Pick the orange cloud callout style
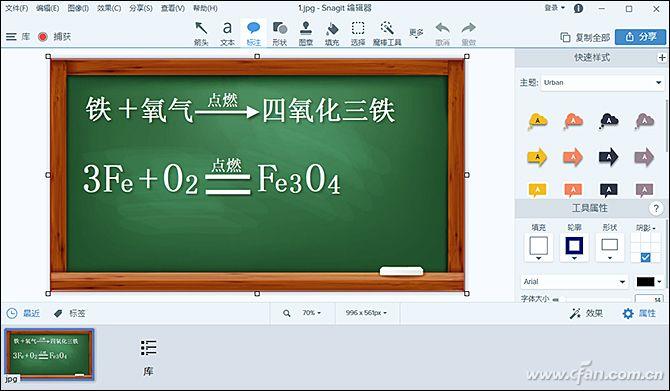Image resolution: width=670 pixels, height=391 pixels. pyautogui.click(x=573, y=121)
